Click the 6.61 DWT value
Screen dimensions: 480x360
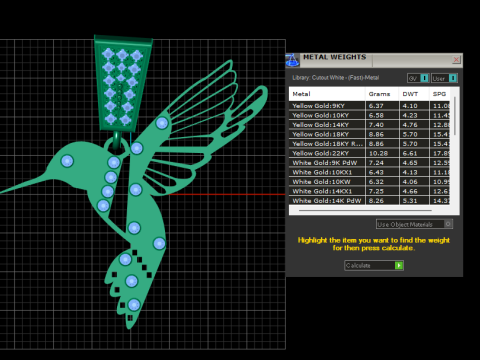[410, 153]
